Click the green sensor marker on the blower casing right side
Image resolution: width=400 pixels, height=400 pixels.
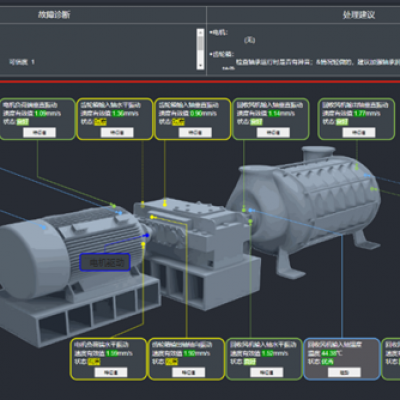coord(373,189)
